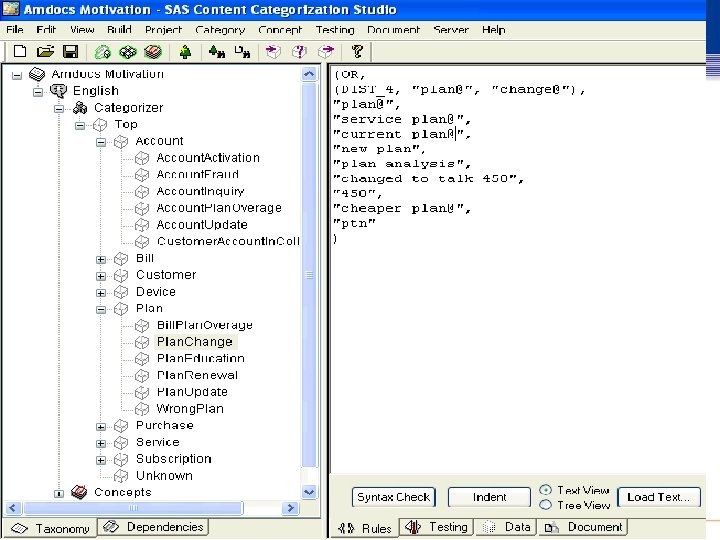Click the Open folder toolbar icon
This screenshot has height=540, width=720.
[x=45, y=51]
